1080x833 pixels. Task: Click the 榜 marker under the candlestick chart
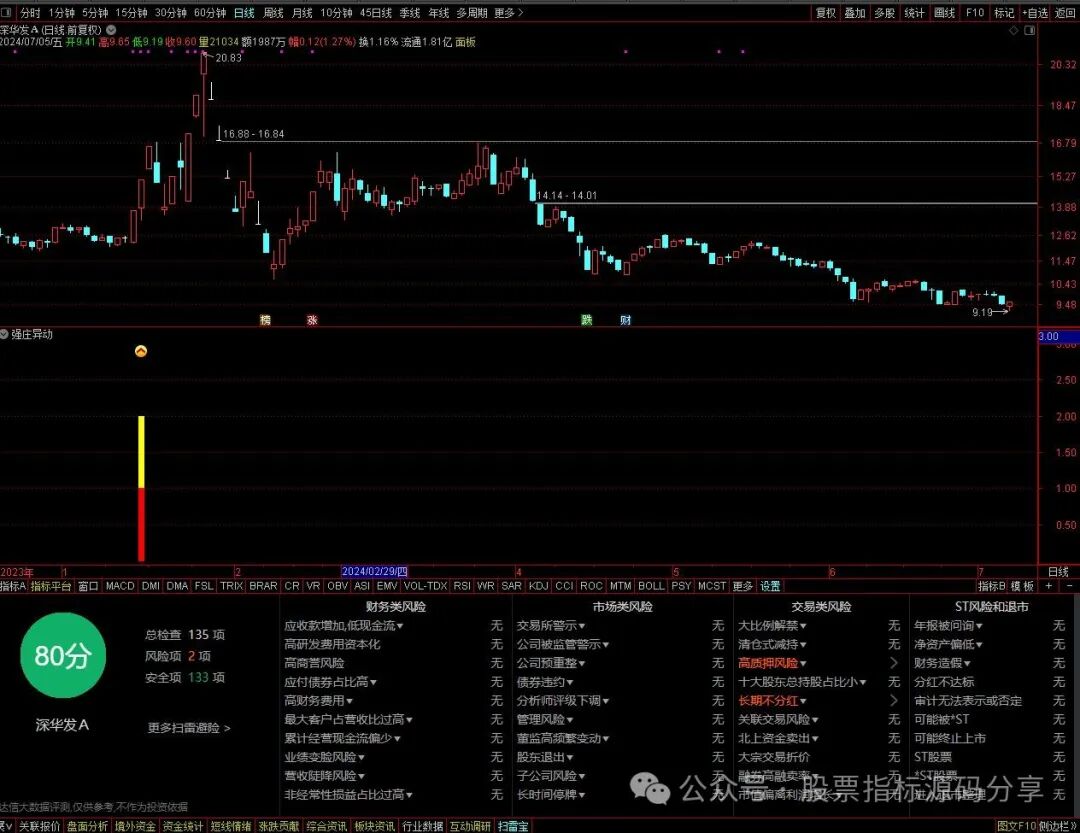[265, 320]
